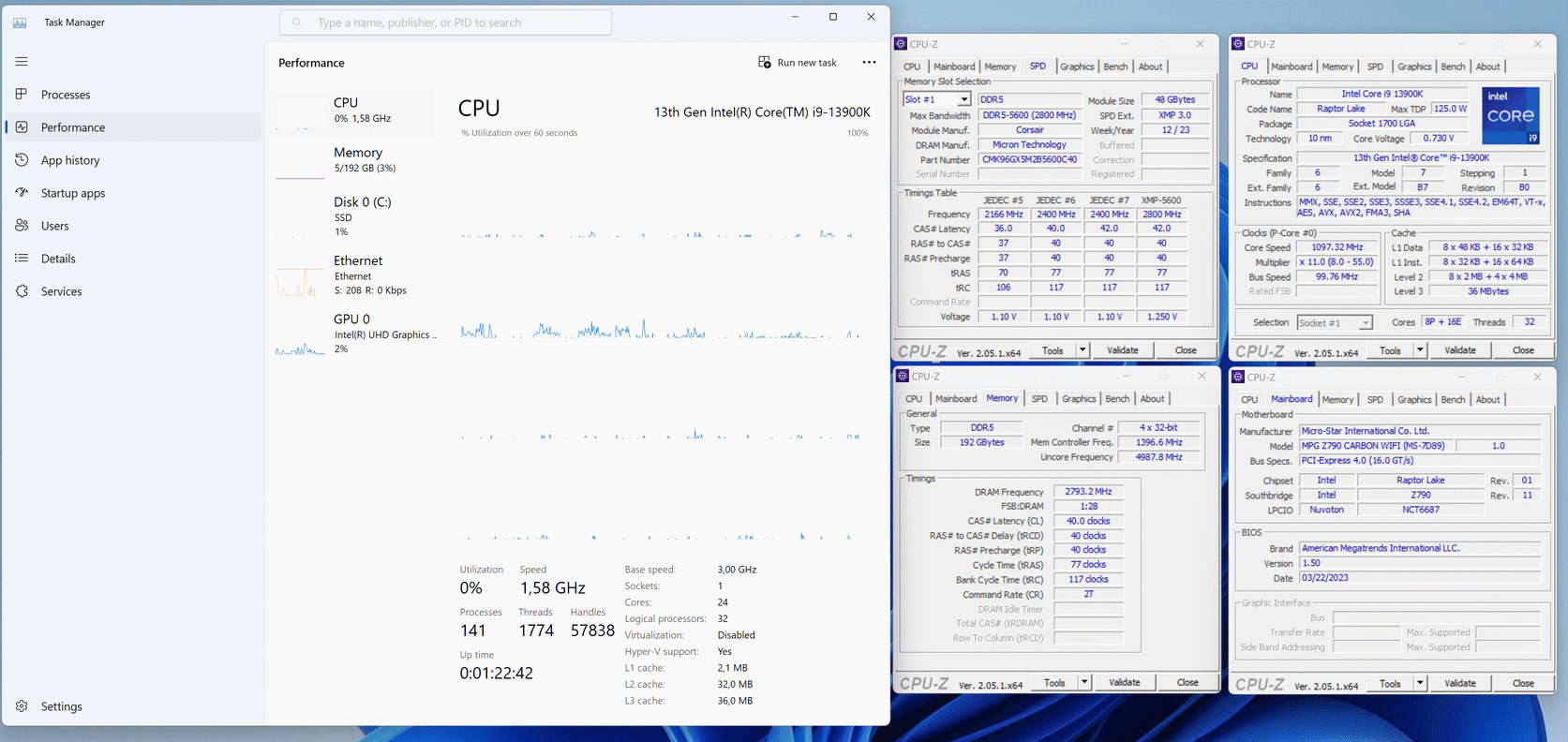Click the search magnifier icon in Task Manager

click(297, 22)
